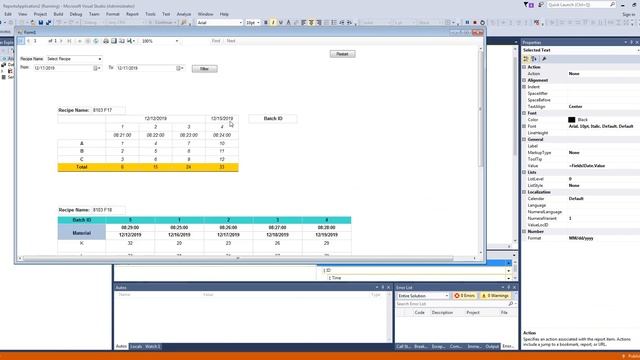Image resolution: width=640 pixels, height=360 pixels.
Task: Switch Properties panel to Categorized view
Action: pos(526,59)
